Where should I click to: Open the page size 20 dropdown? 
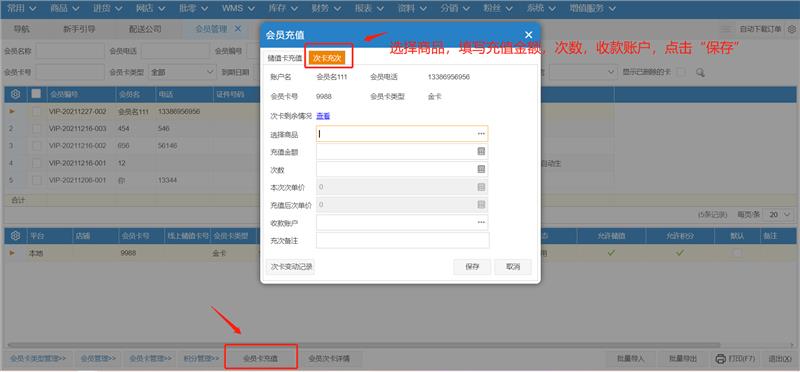tap(780, 215)
